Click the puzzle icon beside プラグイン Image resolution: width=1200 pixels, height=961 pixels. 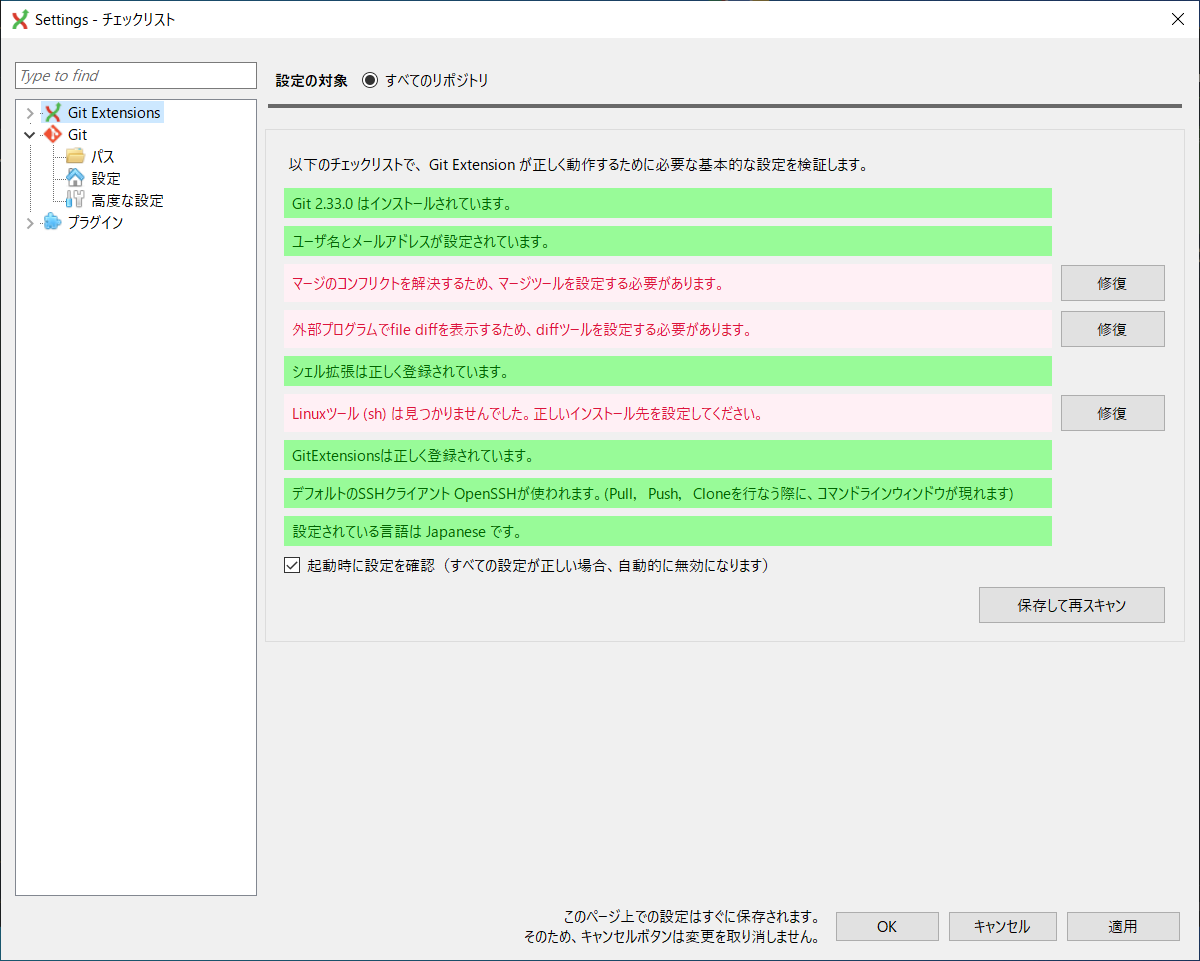pyautogui.click(x=52, y=222)
